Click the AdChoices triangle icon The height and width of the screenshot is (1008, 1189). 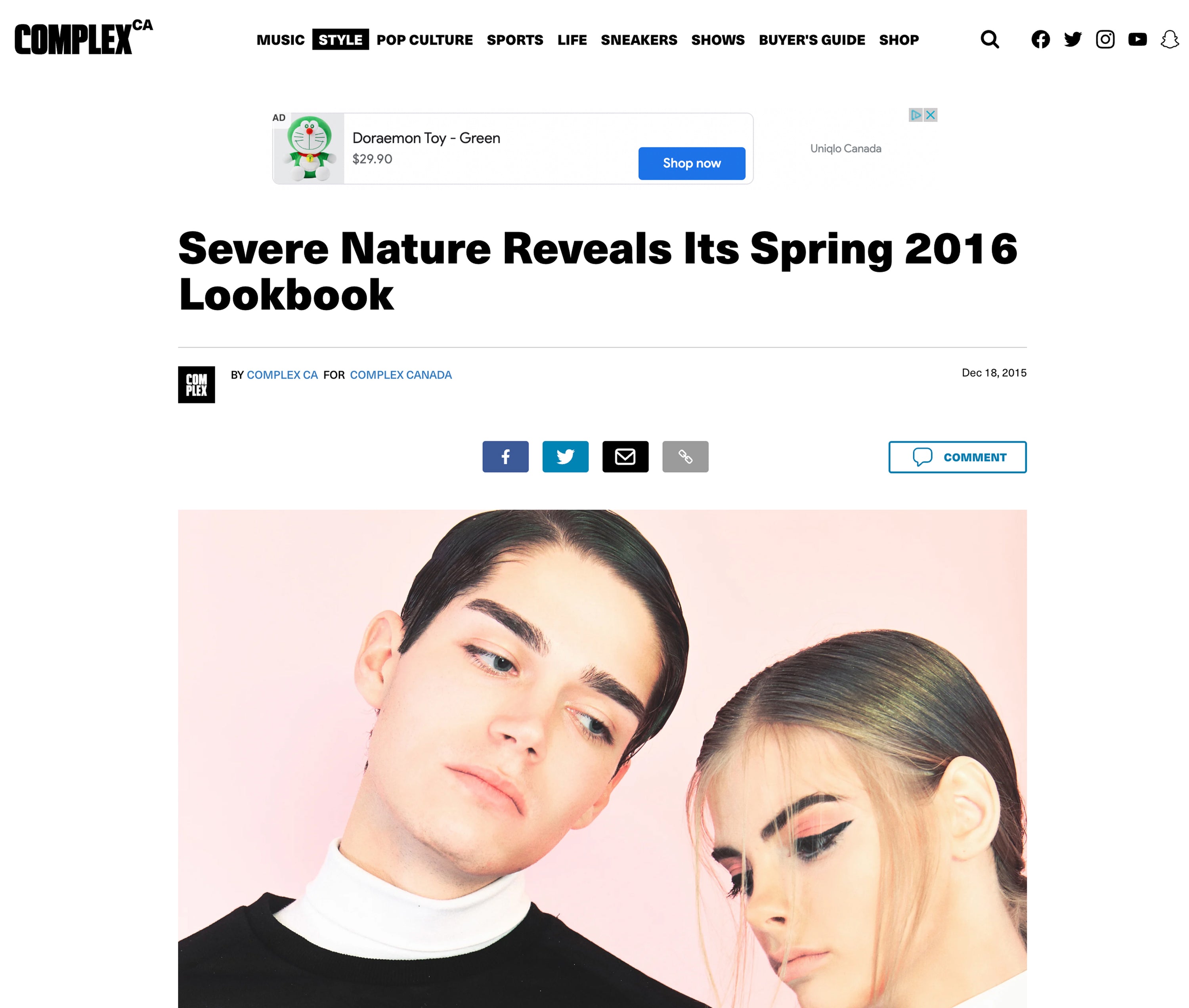tap(916, 115)
